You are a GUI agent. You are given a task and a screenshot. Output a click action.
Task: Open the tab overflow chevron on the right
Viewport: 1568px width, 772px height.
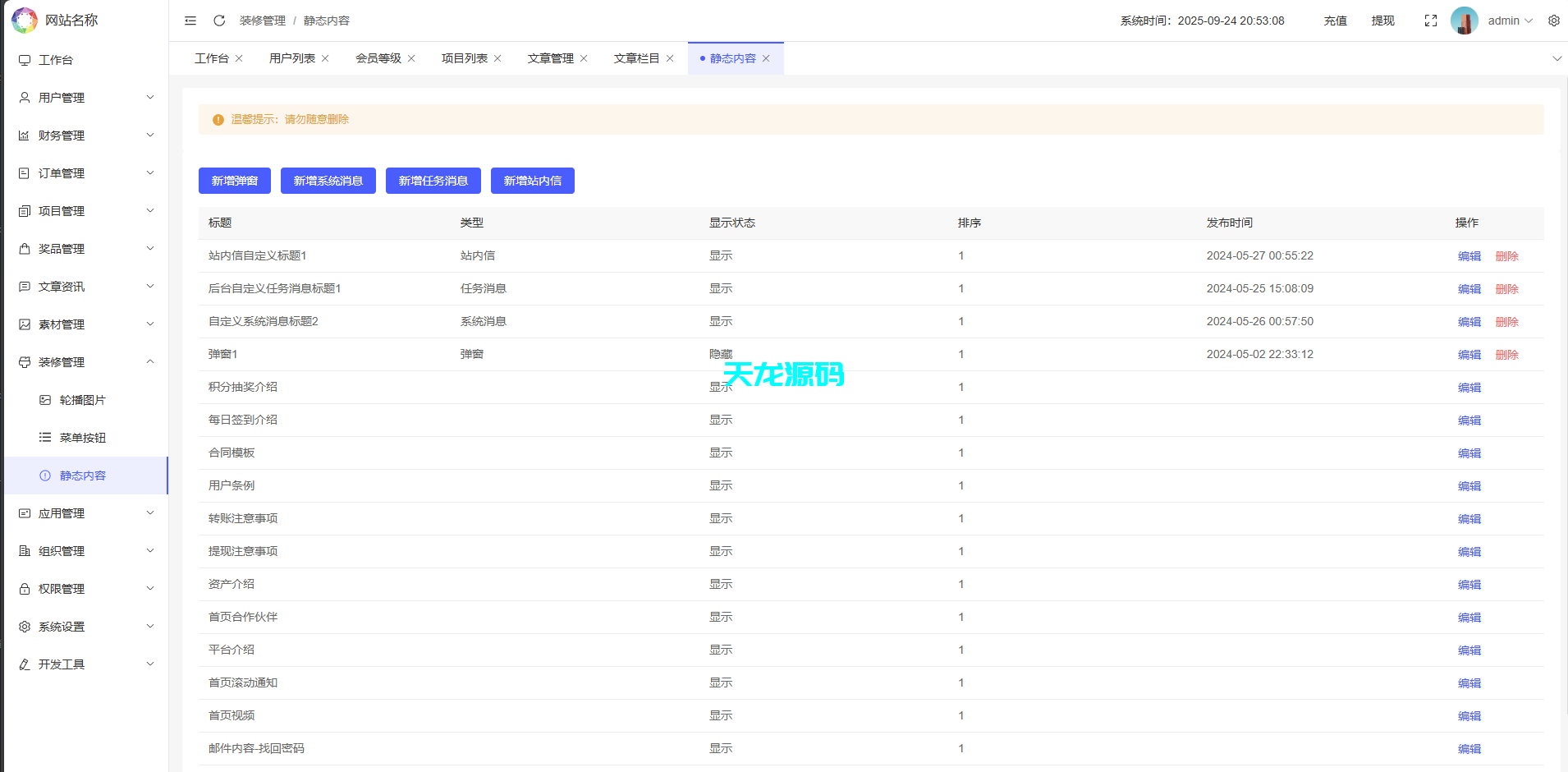click(x=1557, y=58)
